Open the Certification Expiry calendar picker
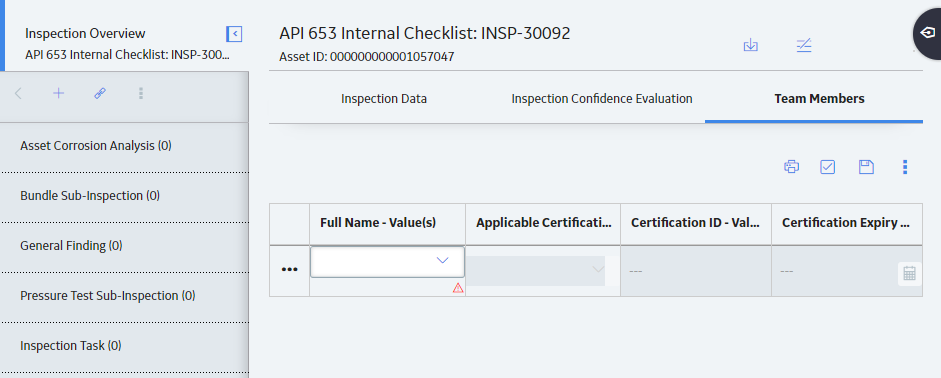 click(909, 274)
